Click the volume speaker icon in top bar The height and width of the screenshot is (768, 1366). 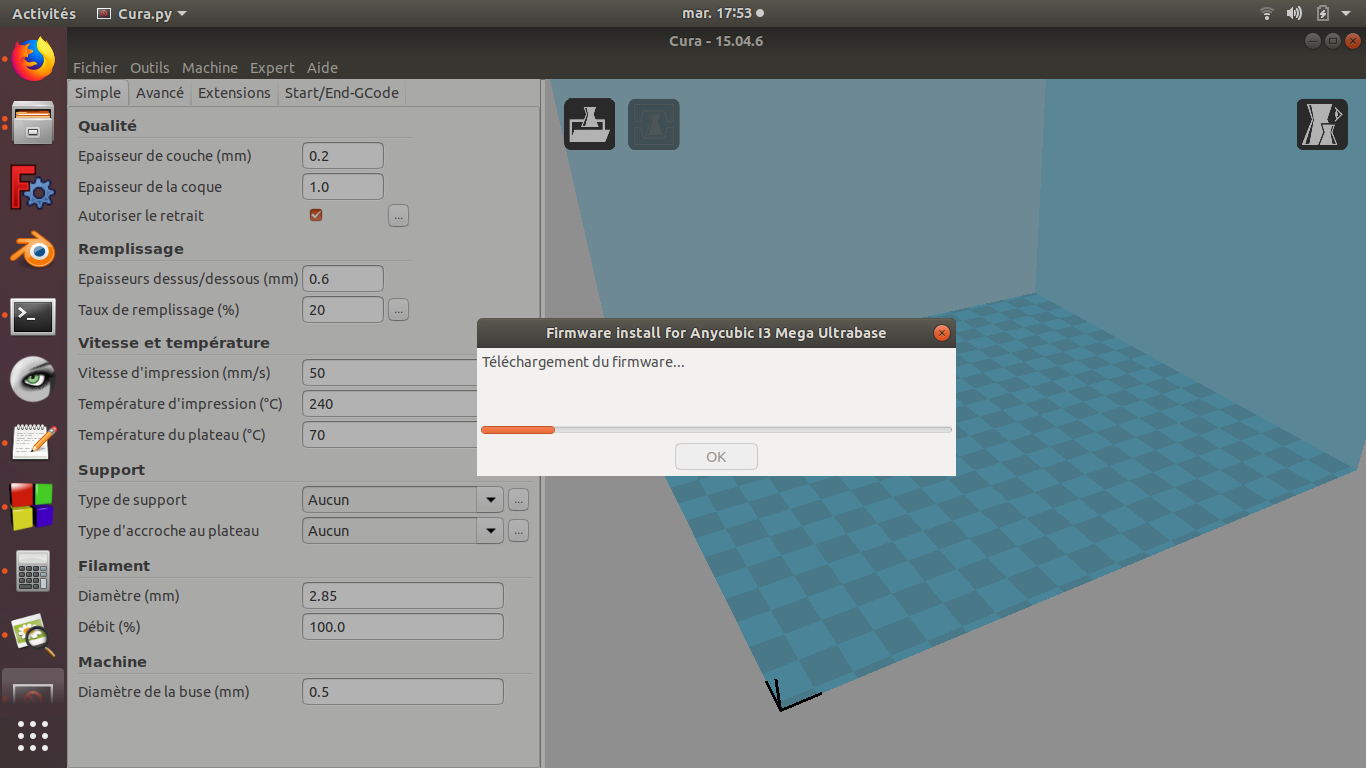[1294, 14]
